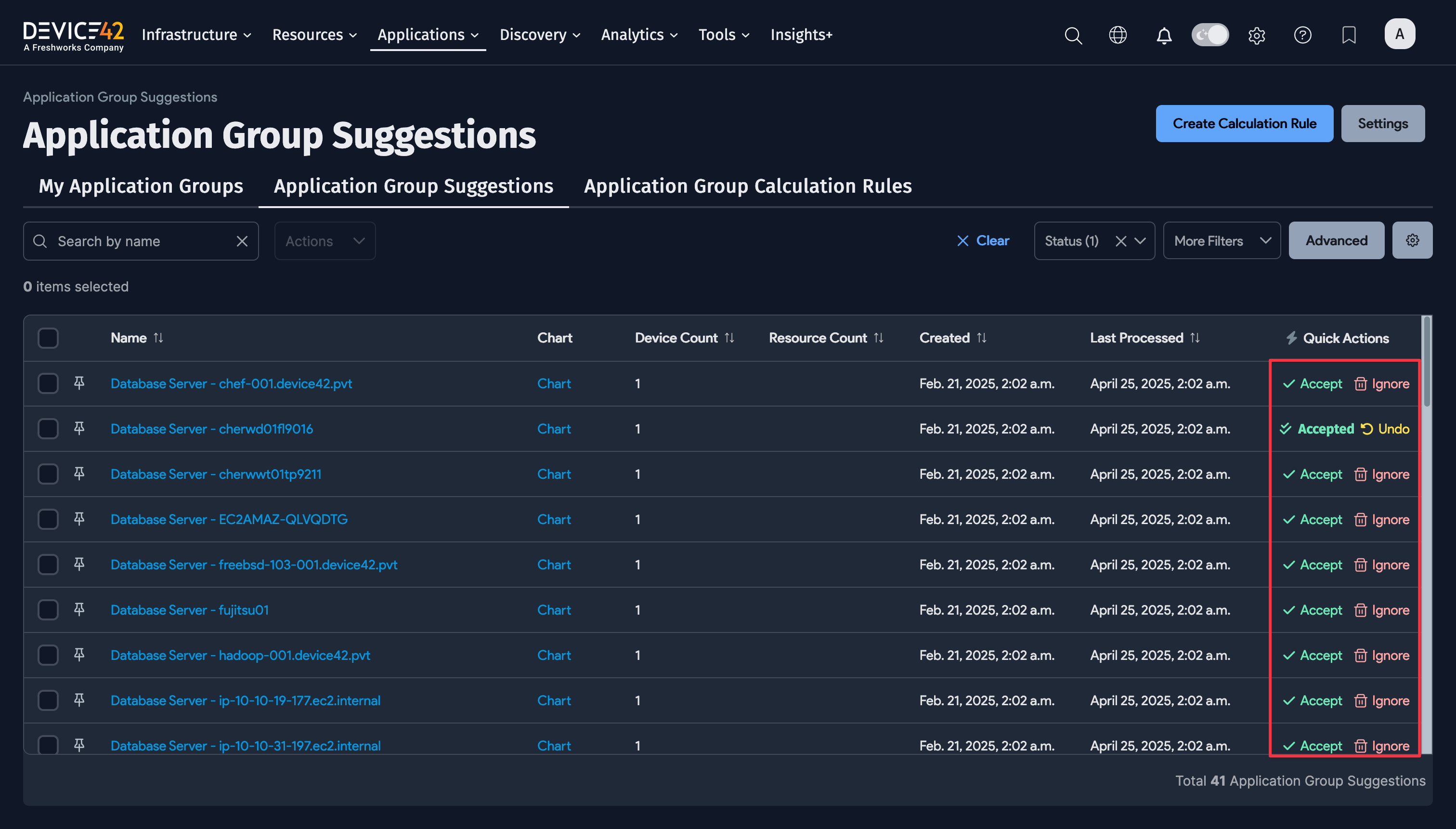Open the language globe icon
The width and height of the screenshot is (1456, 829).
1118,35
